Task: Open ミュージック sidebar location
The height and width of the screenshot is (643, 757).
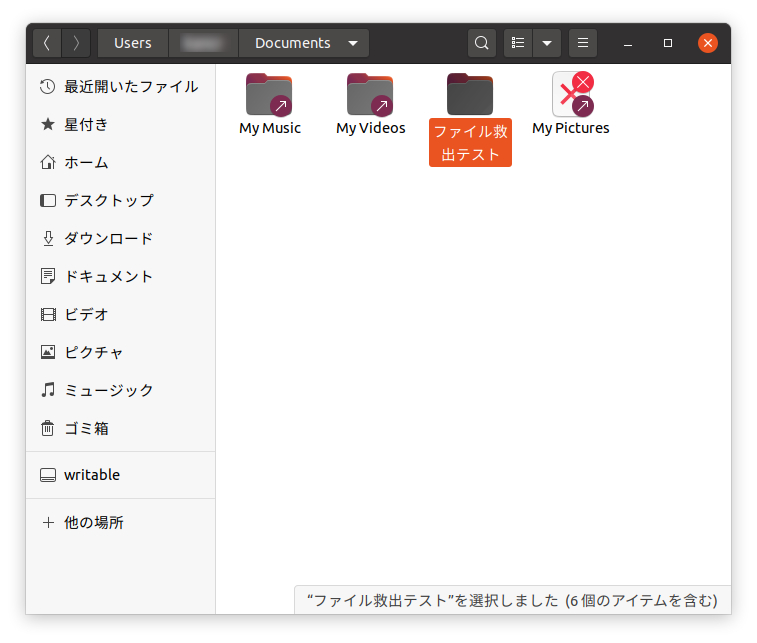Action: [120, 390]
